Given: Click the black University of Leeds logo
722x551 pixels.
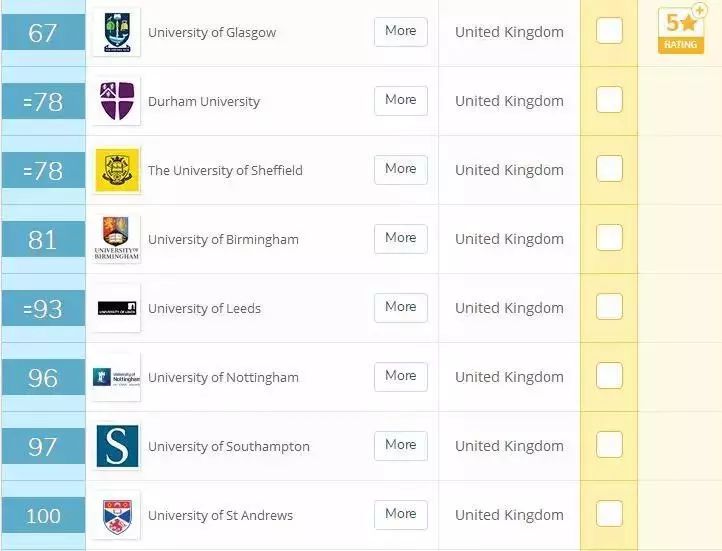Looking at the screenshot, I should (x=117, y=308).
